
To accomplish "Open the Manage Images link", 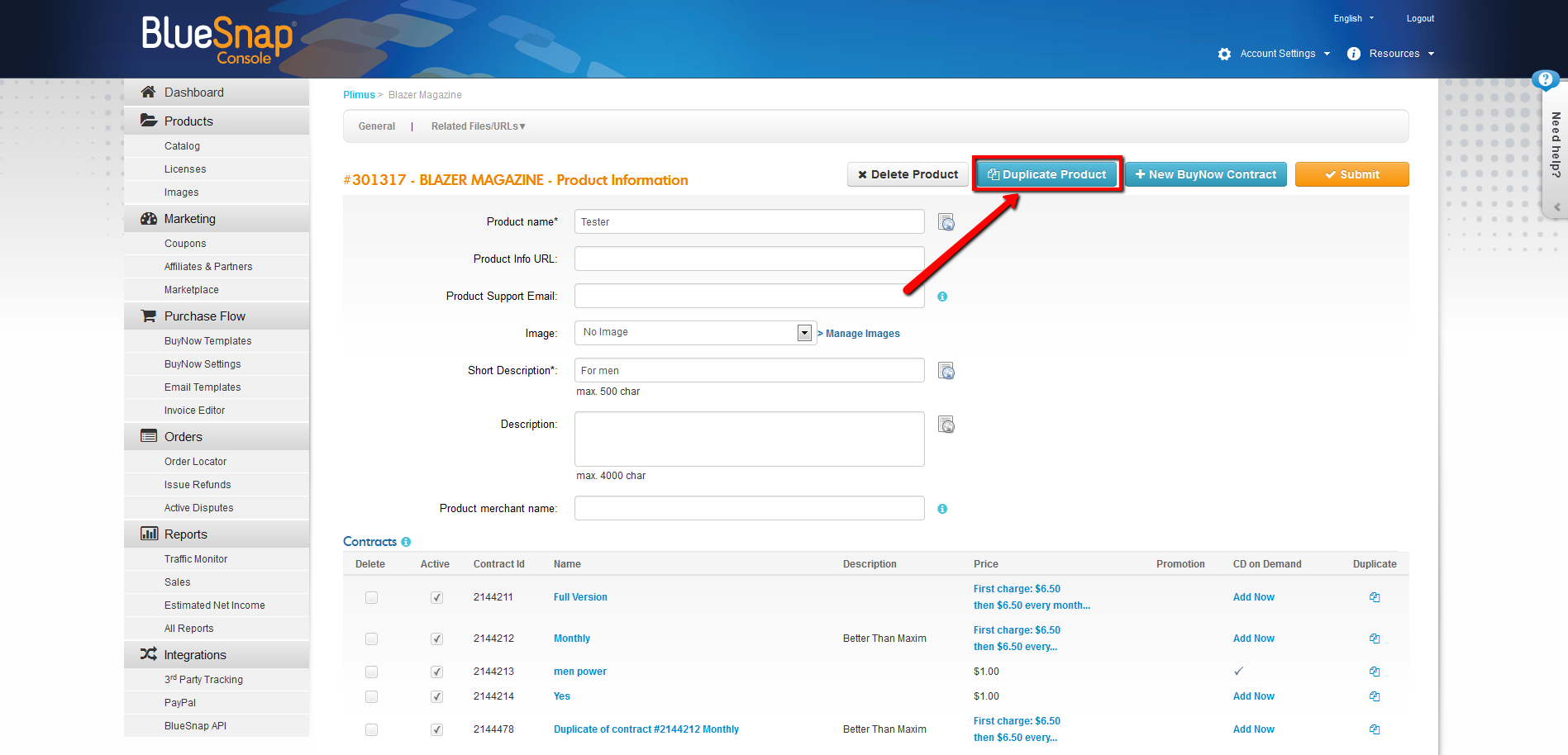I will click(x=862, y=334).
